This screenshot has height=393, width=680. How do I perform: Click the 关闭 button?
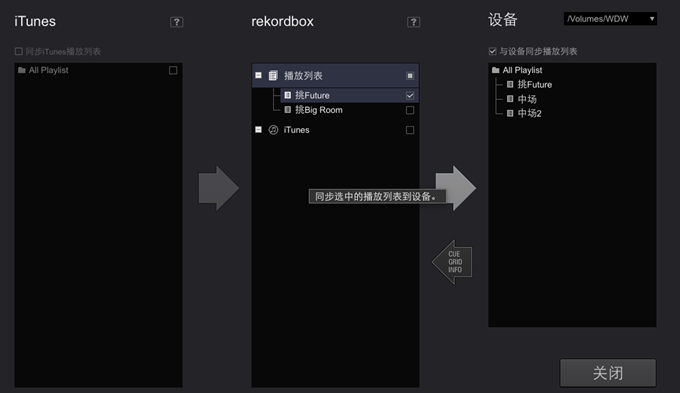(x=608, y=373)
